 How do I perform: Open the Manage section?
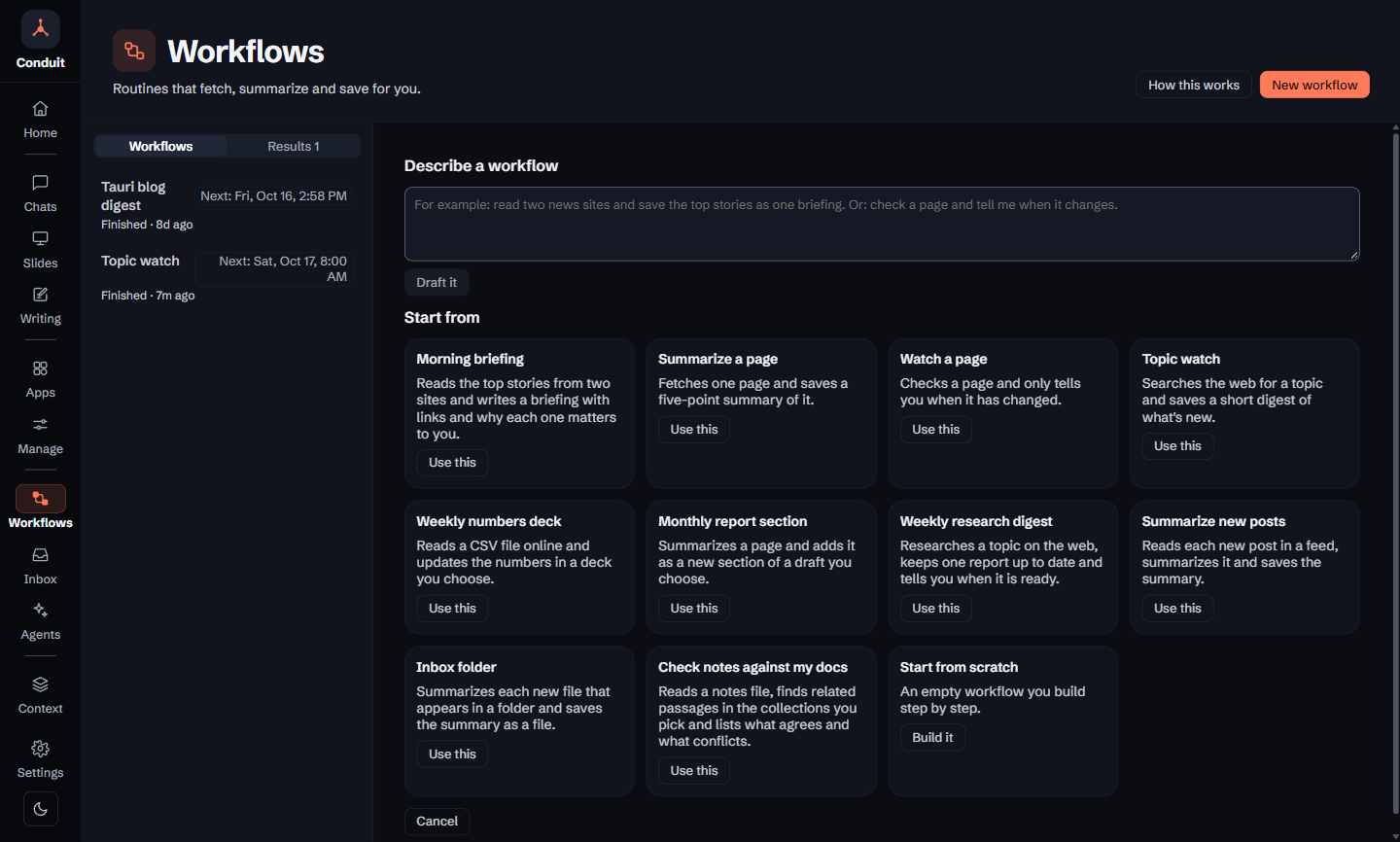coord(40,436)
